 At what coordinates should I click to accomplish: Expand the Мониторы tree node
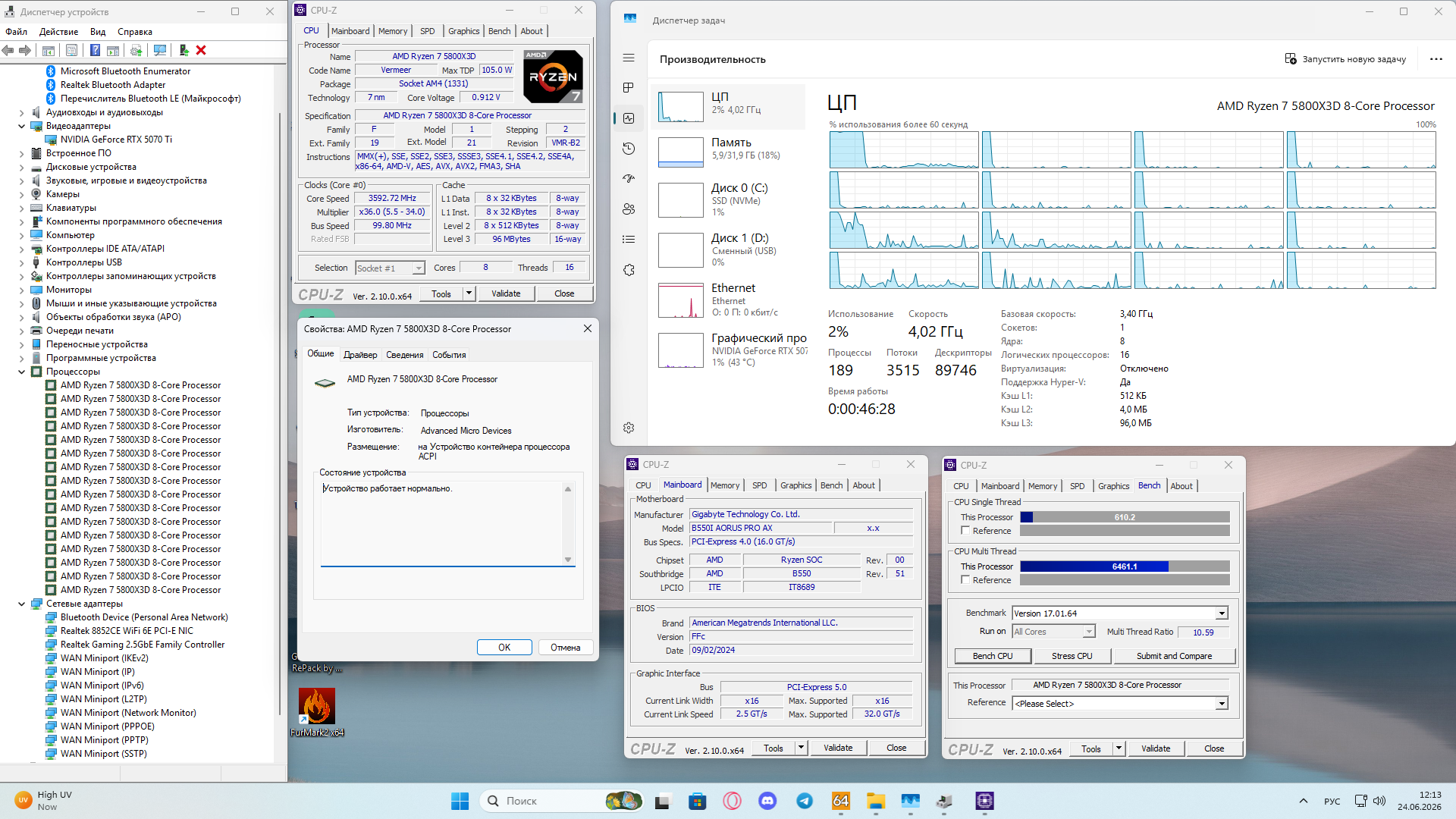point(21,290)
